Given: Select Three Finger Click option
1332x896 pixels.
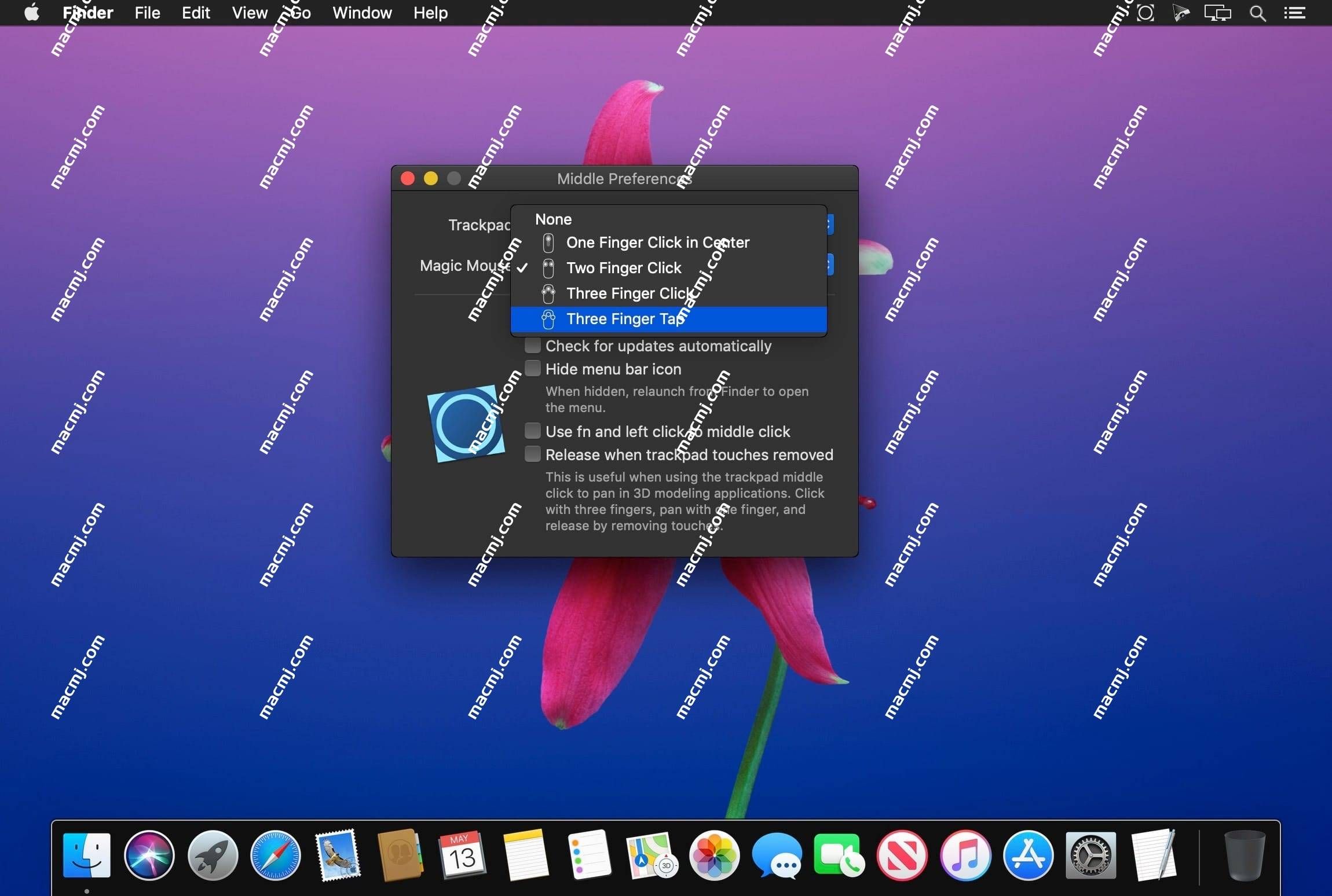Looking at the screenshot, I should point(668,293).
